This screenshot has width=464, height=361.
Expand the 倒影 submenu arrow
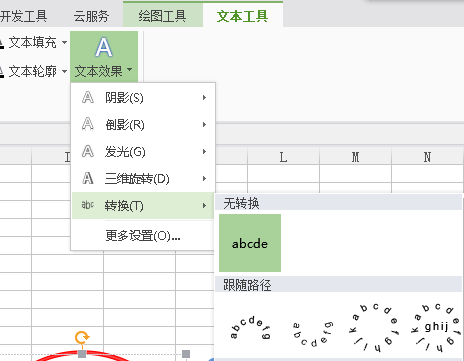(204, 125)
